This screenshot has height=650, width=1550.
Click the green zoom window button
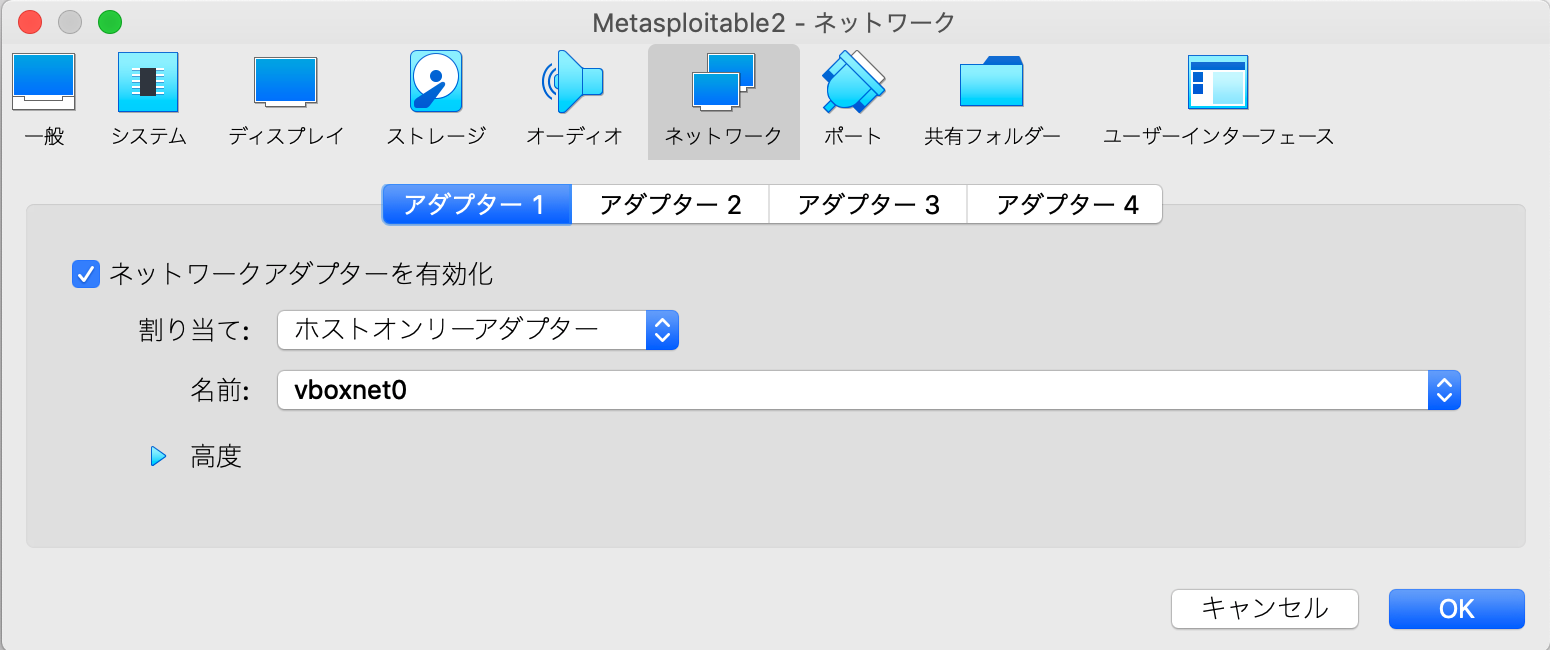click(110, 22)
